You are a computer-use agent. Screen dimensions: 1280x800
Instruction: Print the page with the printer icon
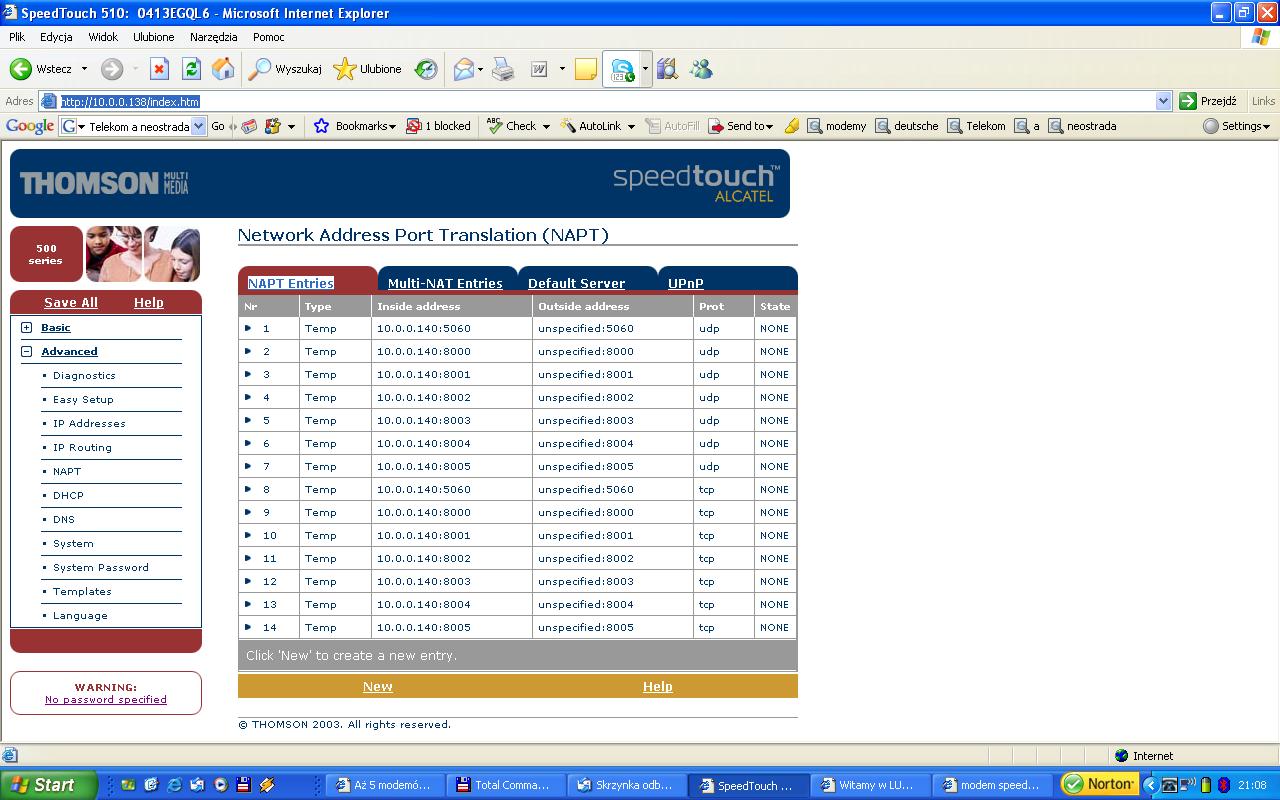503,69
